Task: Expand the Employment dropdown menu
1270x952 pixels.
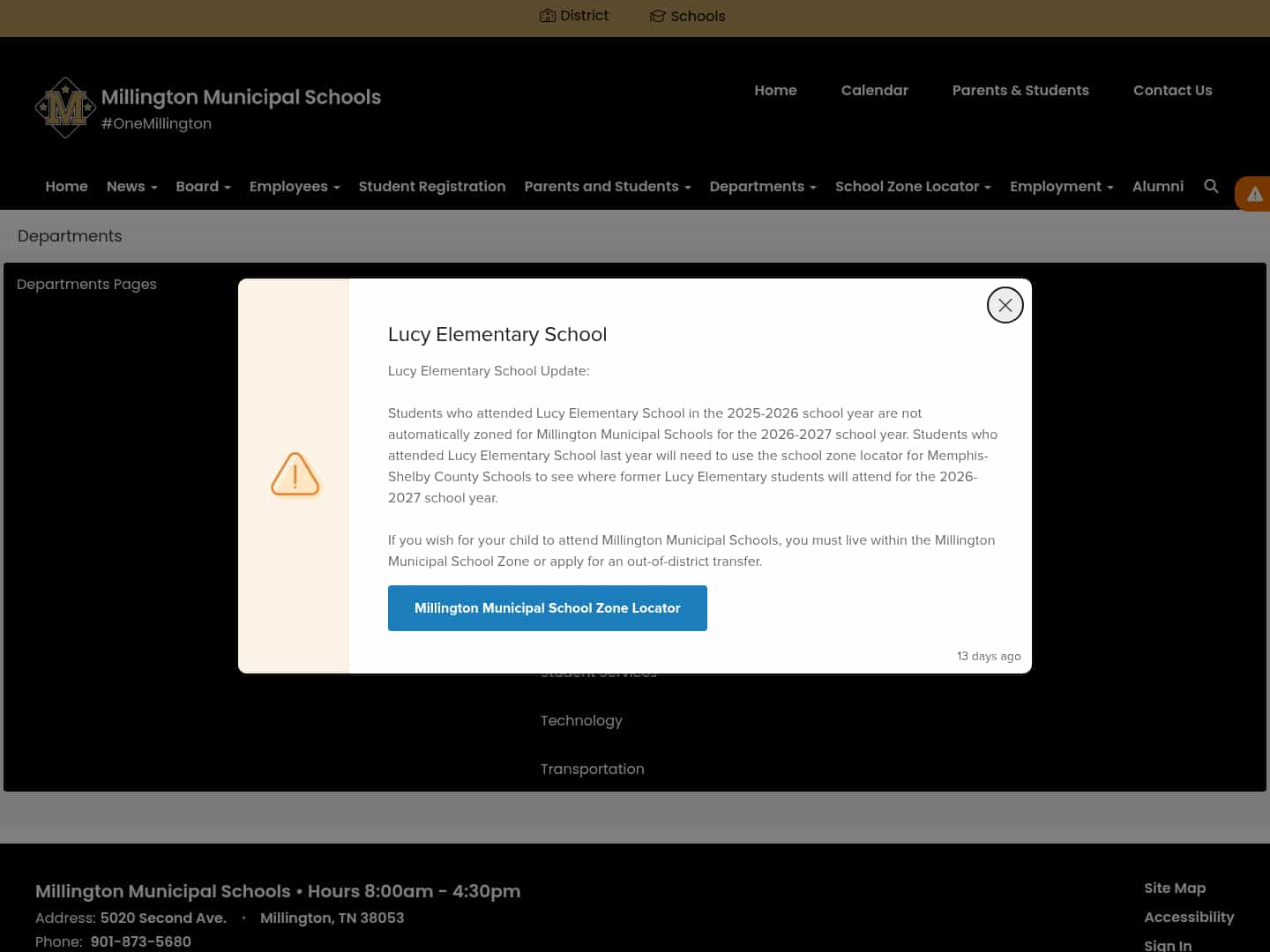Action: [1061, 186]
